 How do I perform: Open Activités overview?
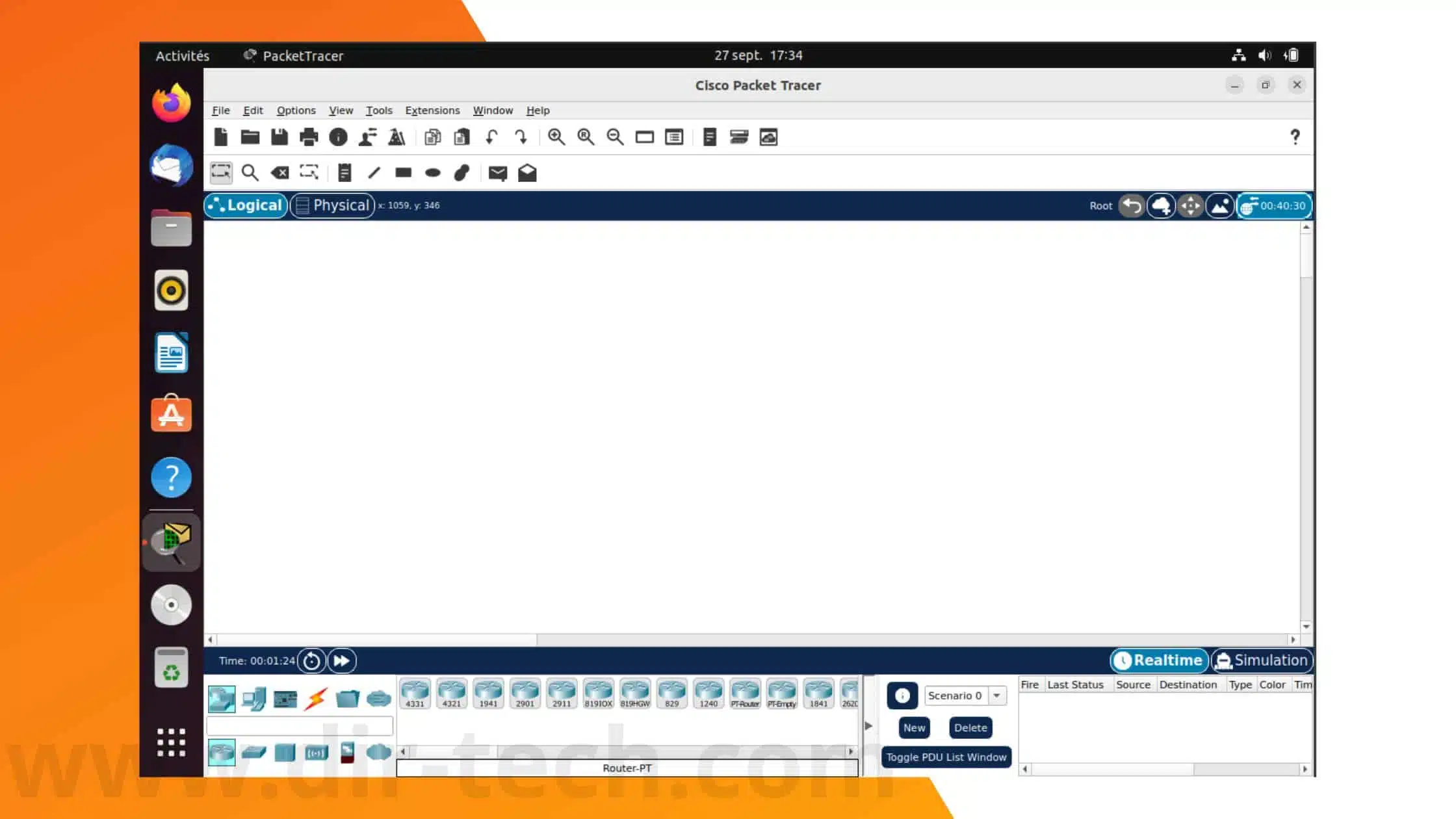pos(183,56)
